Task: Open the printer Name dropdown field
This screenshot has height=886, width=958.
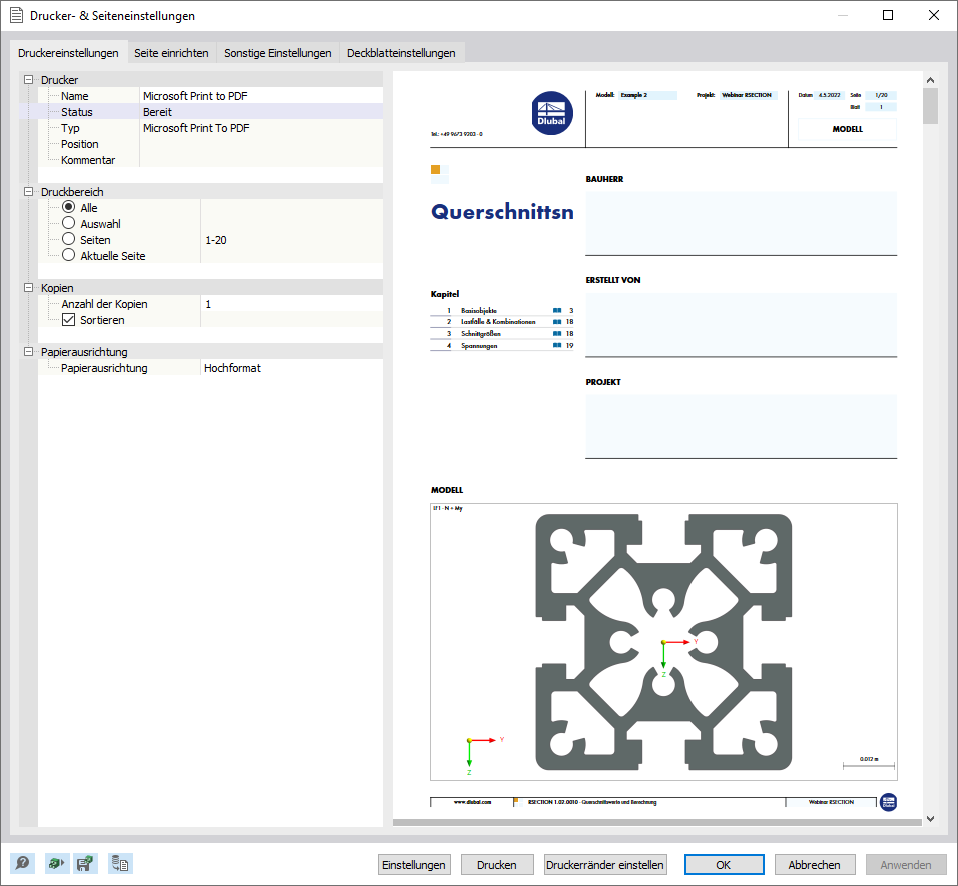Action: coord(261,96)
